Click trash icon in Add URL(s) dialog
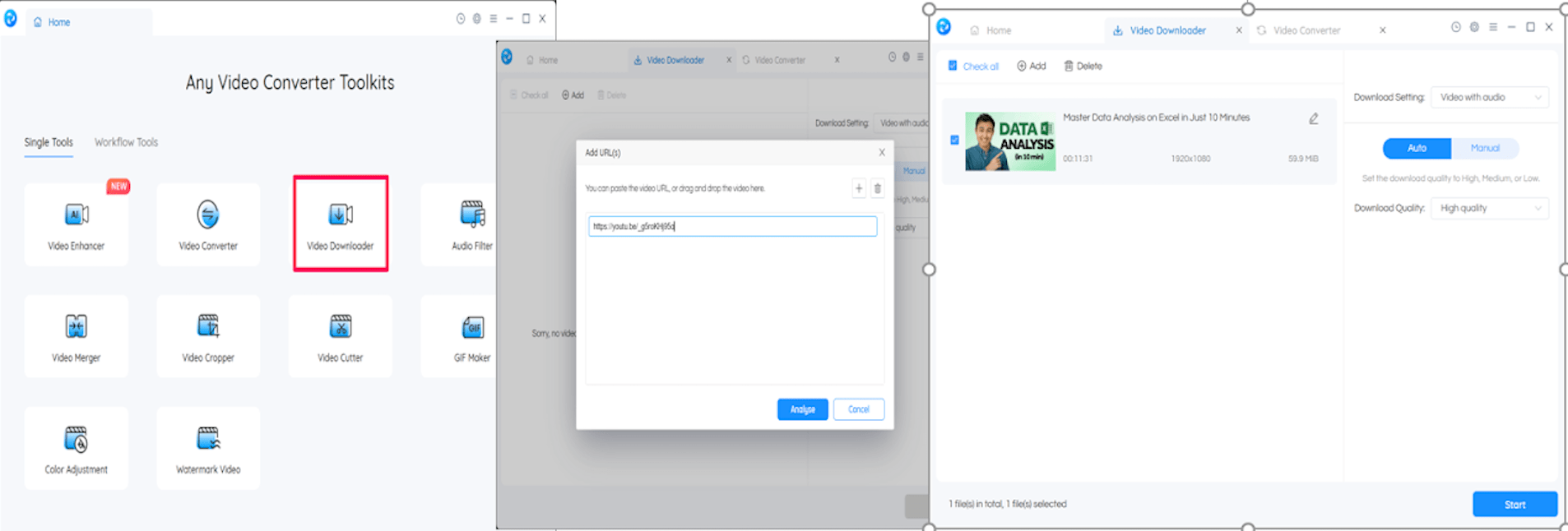Image resolution: width=1568 pixels, height=531 pixels. point(878,188)
